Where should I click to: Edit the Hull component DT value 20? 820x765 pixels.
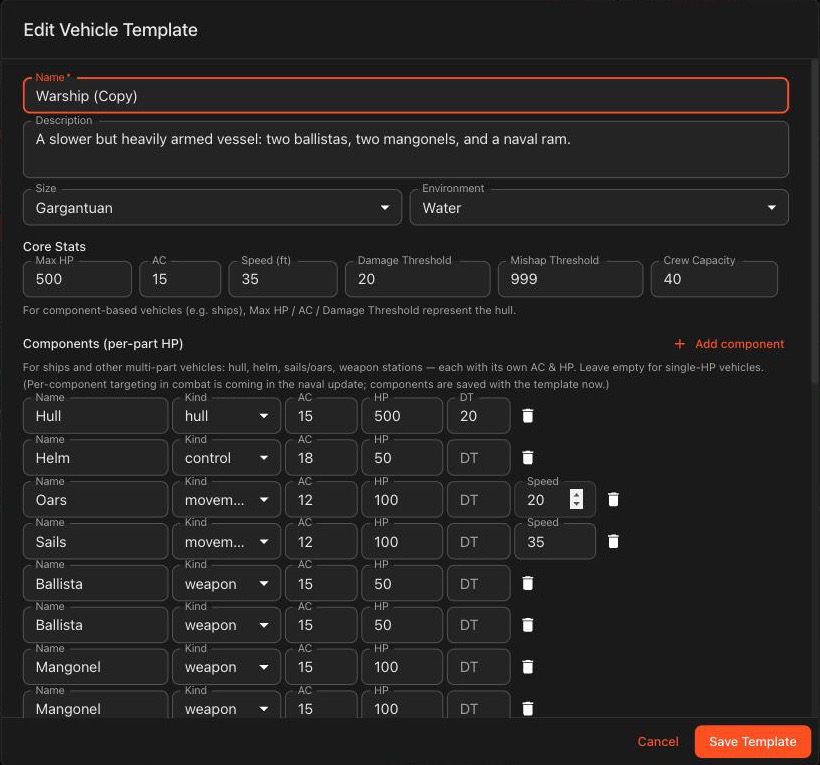(x=479, y=416)
